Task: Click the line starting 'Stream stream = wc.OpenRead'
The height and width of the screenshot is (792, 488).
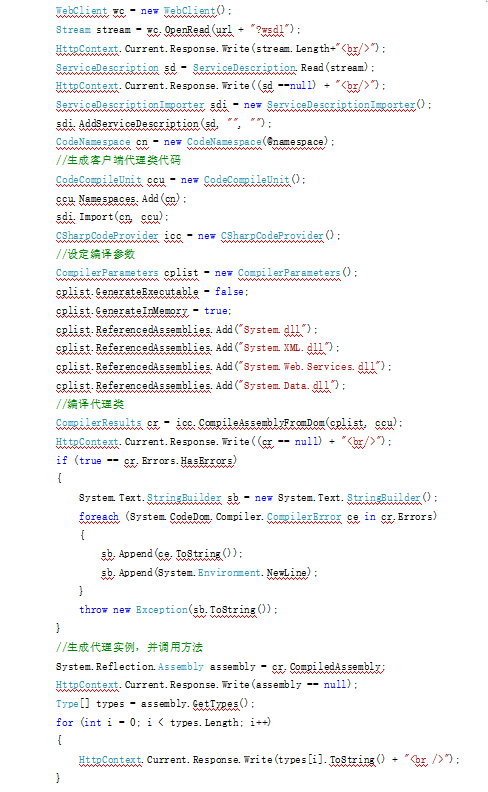Action: click(178, 30)
